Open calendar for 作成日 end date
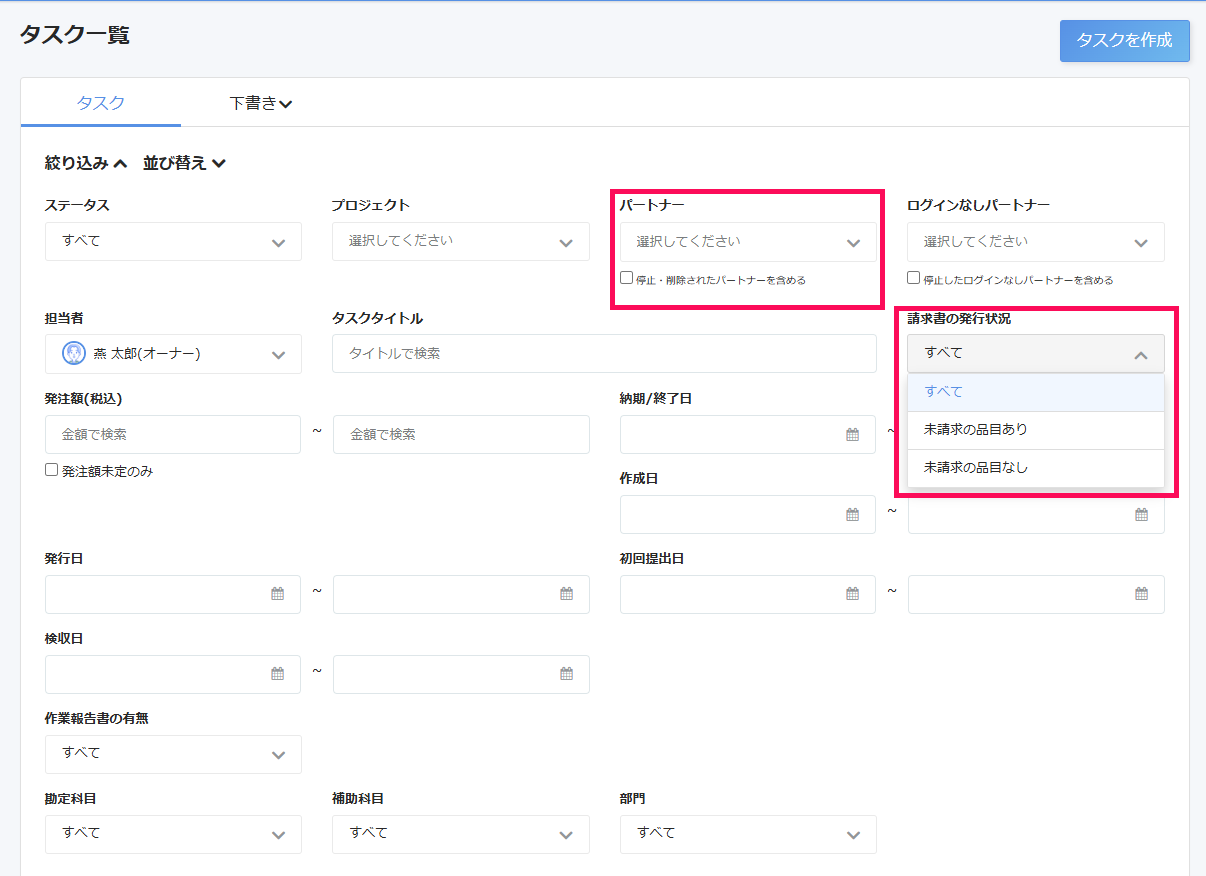This screenshot has height=876, width=1206. coord(1141,514)
